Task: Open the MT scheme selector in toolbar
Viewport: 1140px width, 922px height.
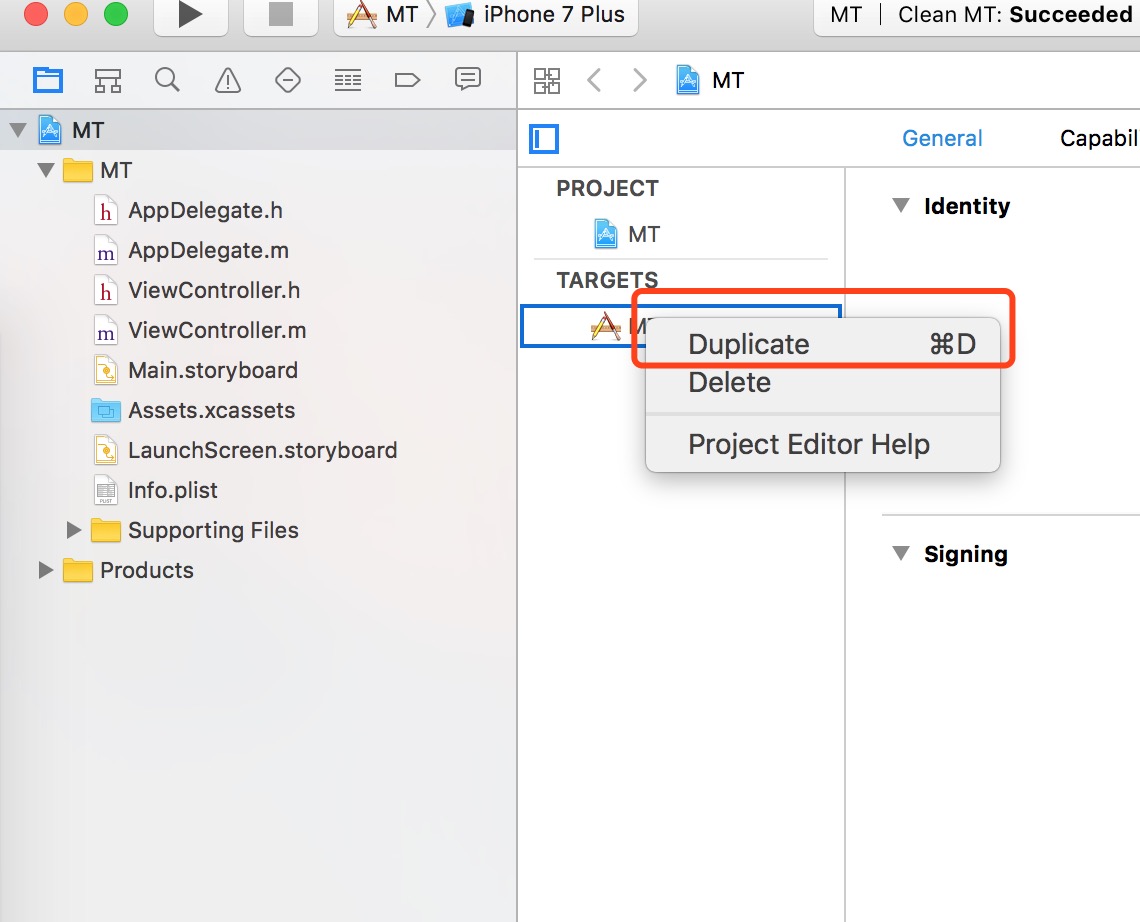Action: (382, 15)
